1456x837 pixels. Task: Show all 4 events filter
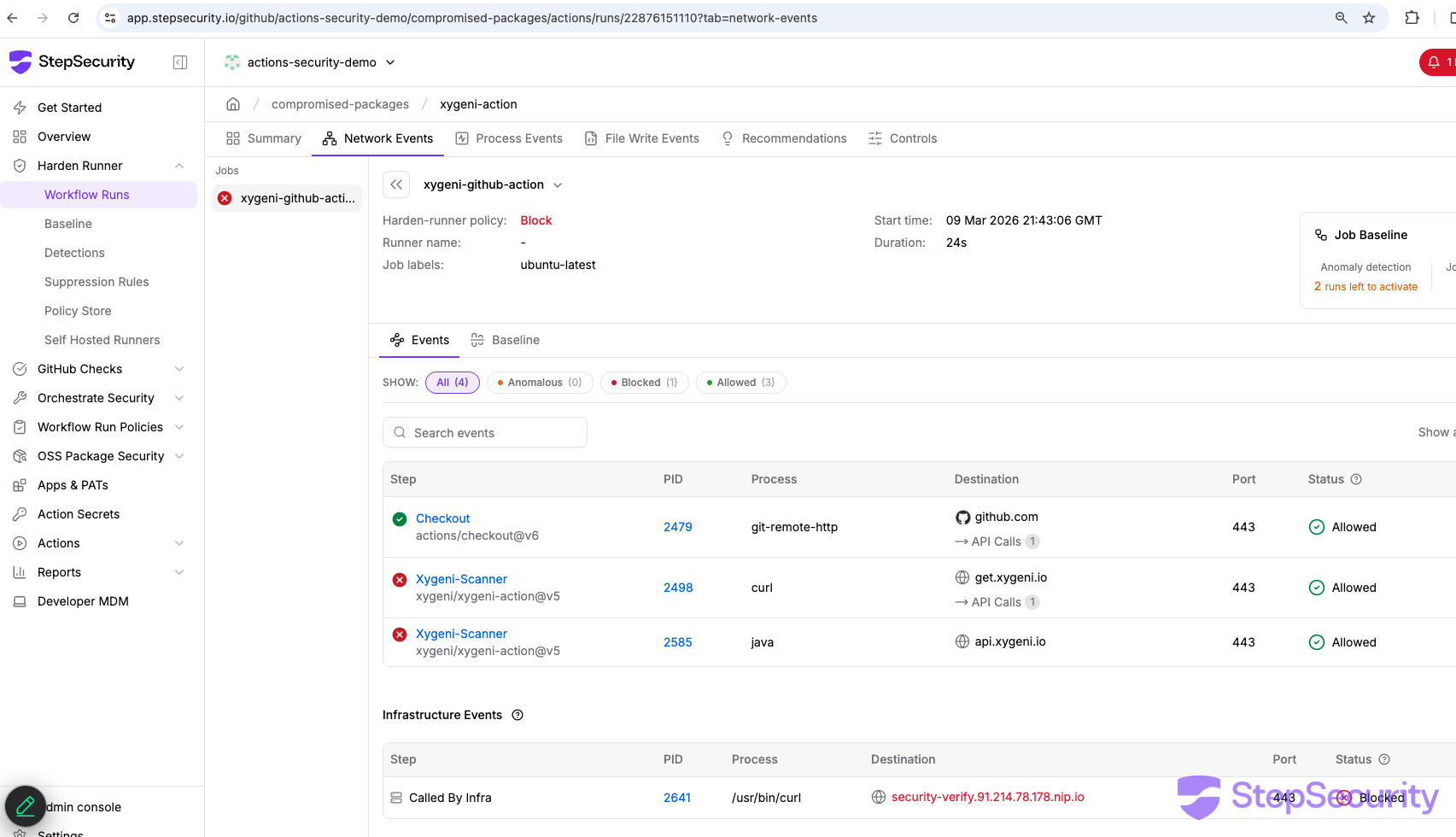click(453, 383)
